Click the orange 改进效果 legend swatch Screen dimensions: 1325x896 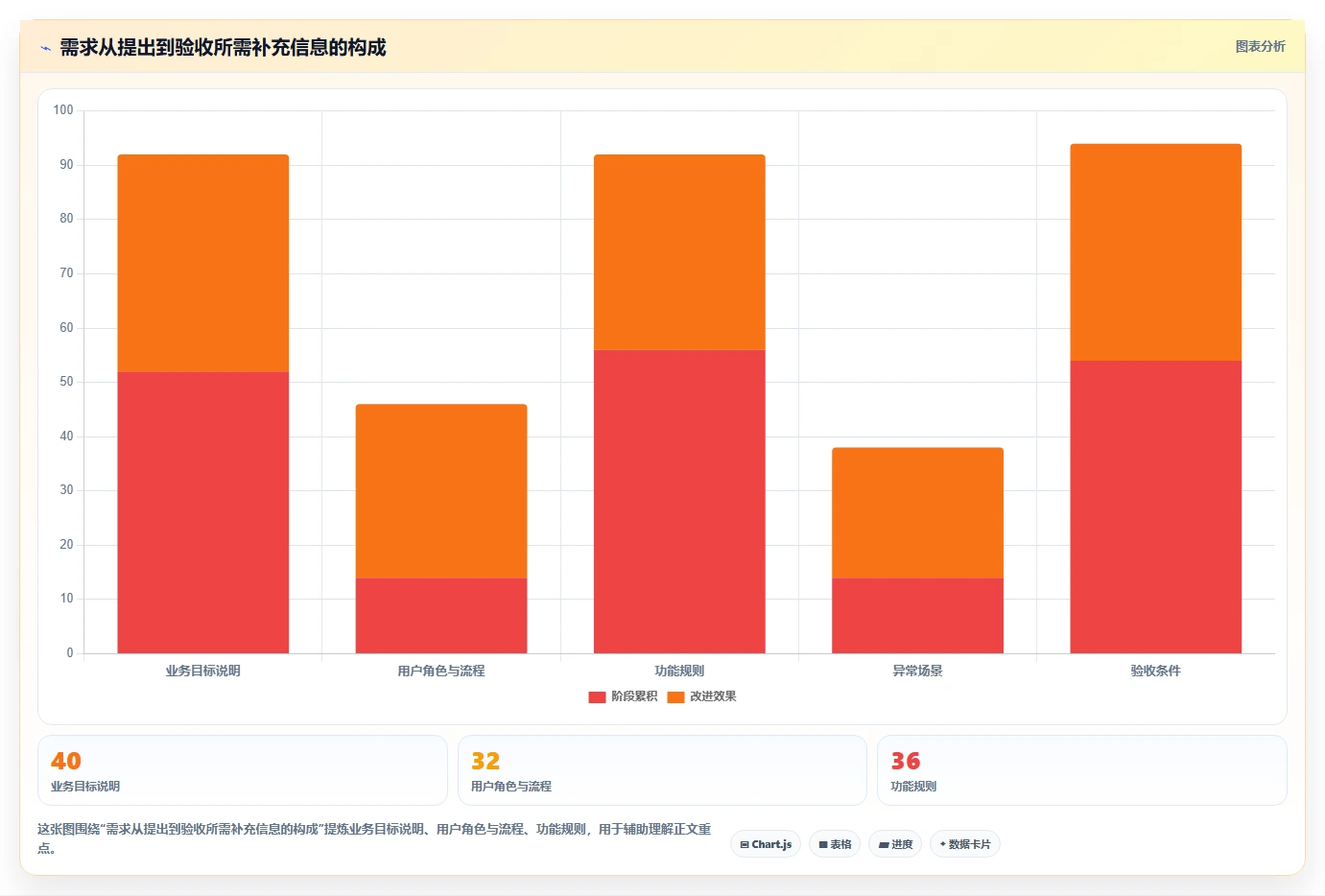click(675, 696)
